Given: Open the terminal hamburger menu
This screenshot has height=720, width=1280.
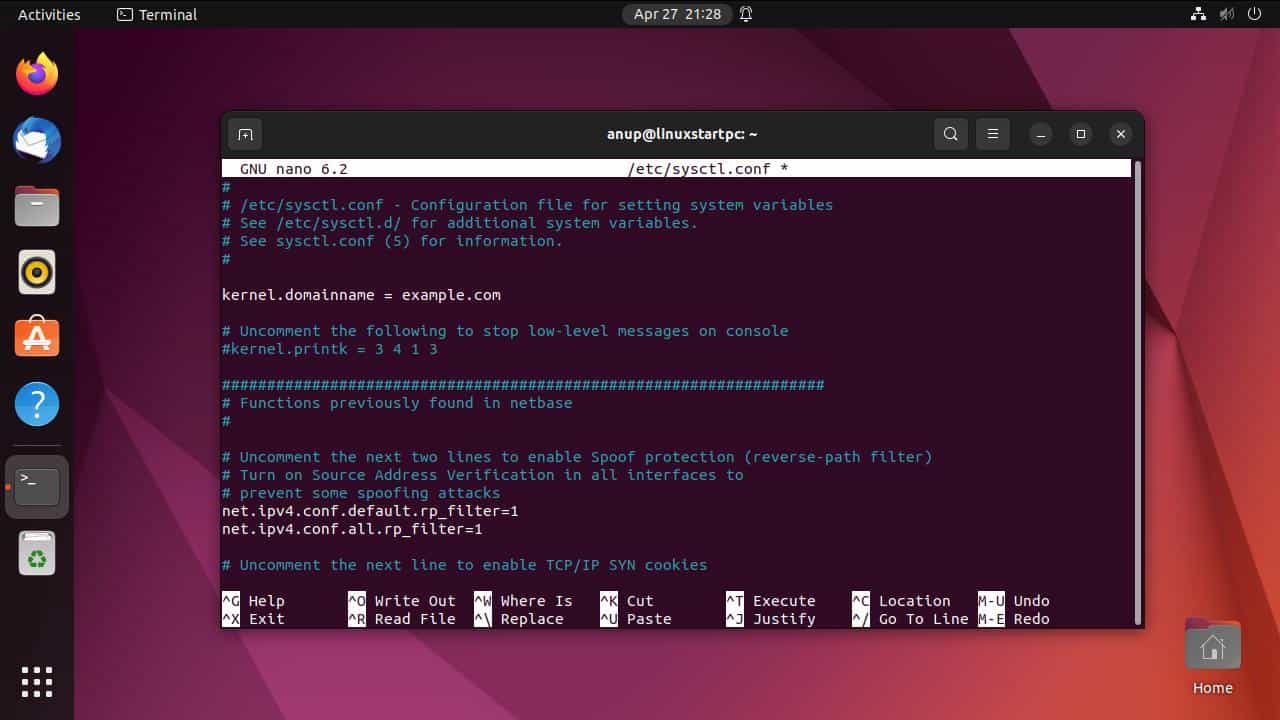Looking at the screenshot, I should [992, 133].
